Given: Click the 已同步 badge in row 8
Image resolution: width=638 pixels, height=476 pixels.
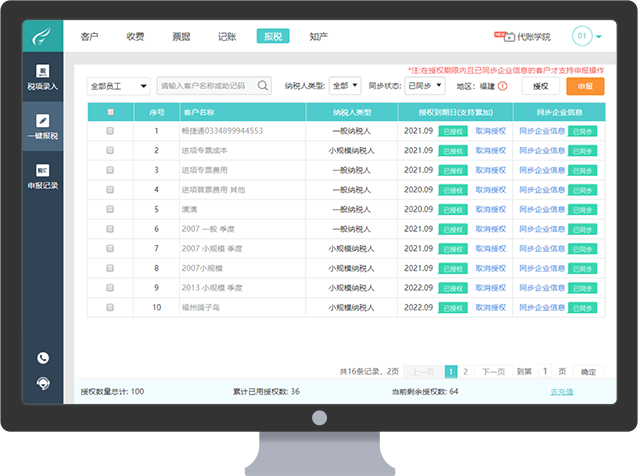Looking at the screenshot, I should [x=582, y=269].
